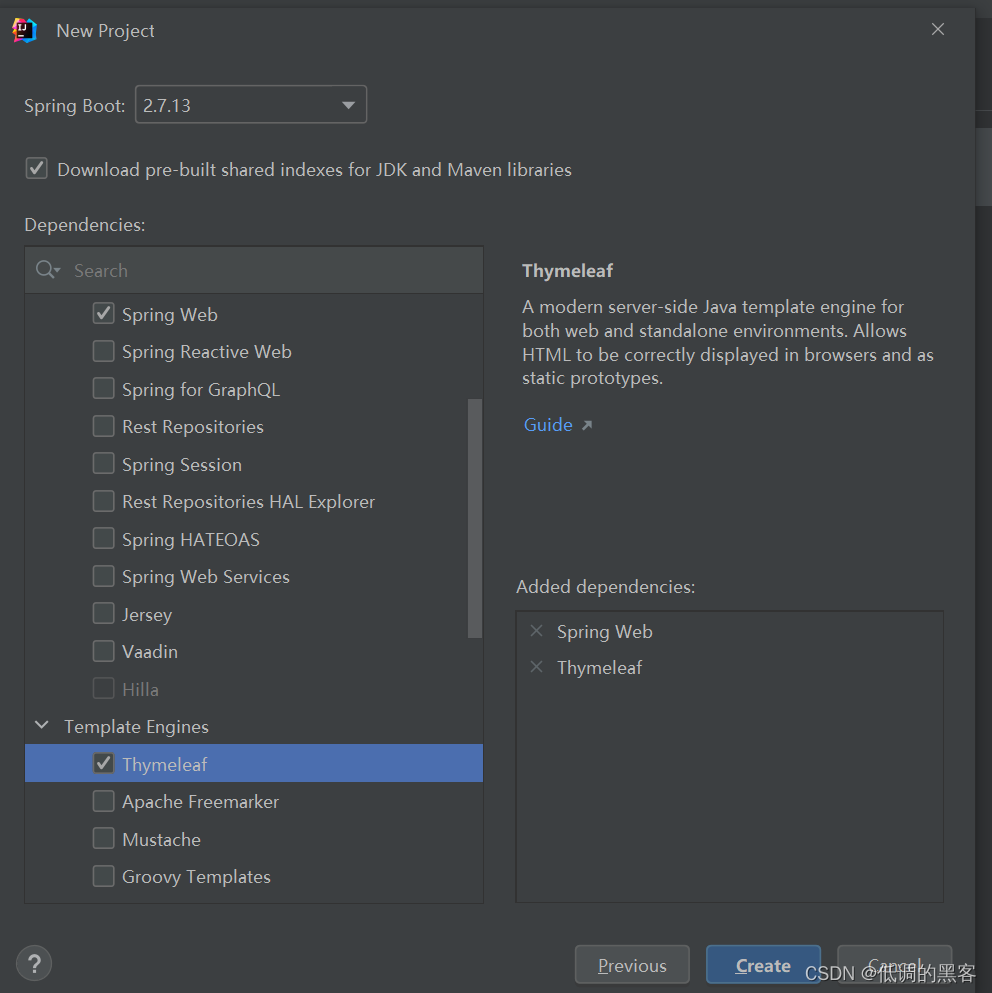This screenshot has height=993, width=992.
Task: Check Groovy Templates
Action: tap(103, 876)
